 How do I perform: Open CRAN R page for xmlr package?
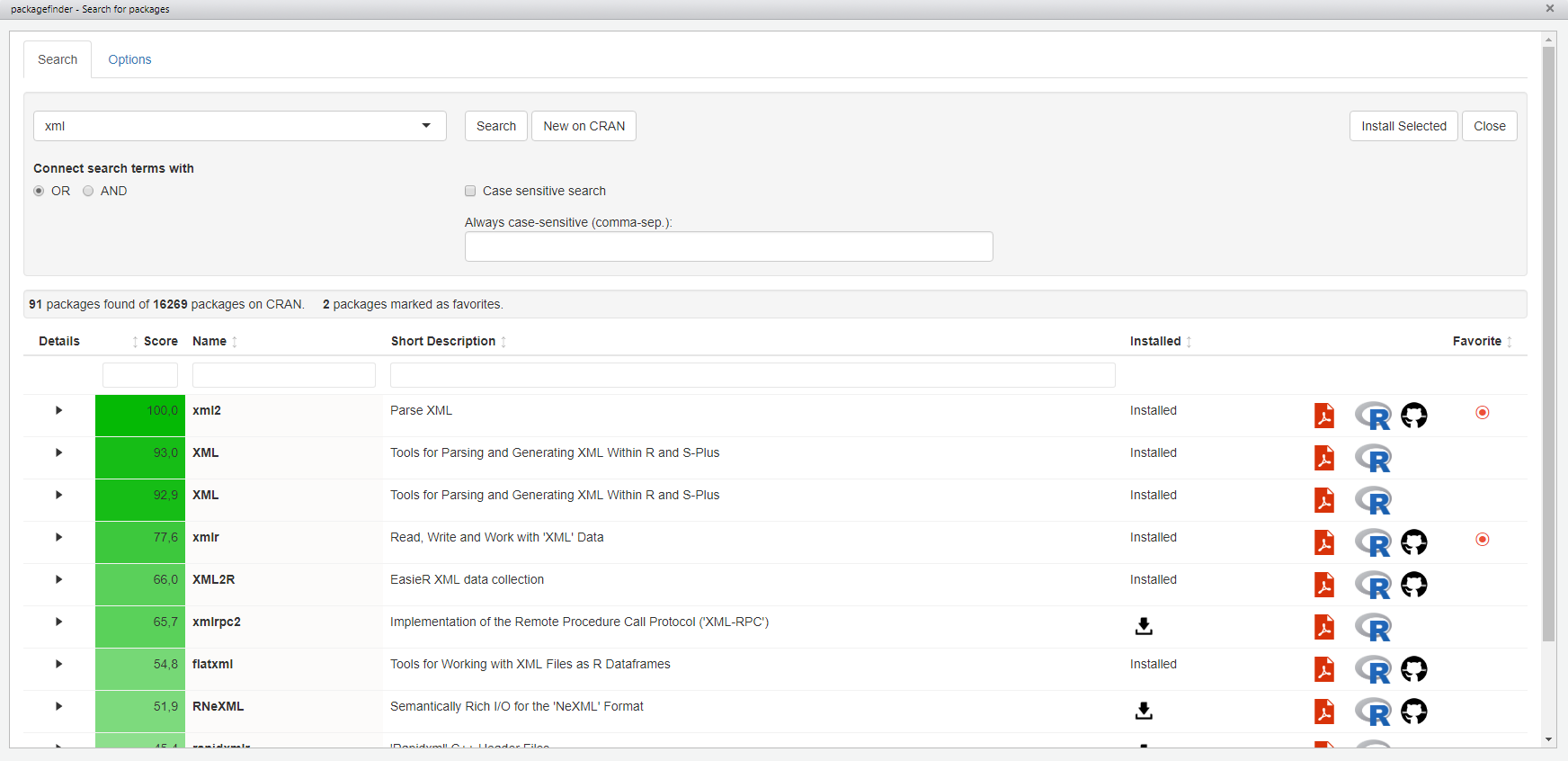pos(1373,543)
